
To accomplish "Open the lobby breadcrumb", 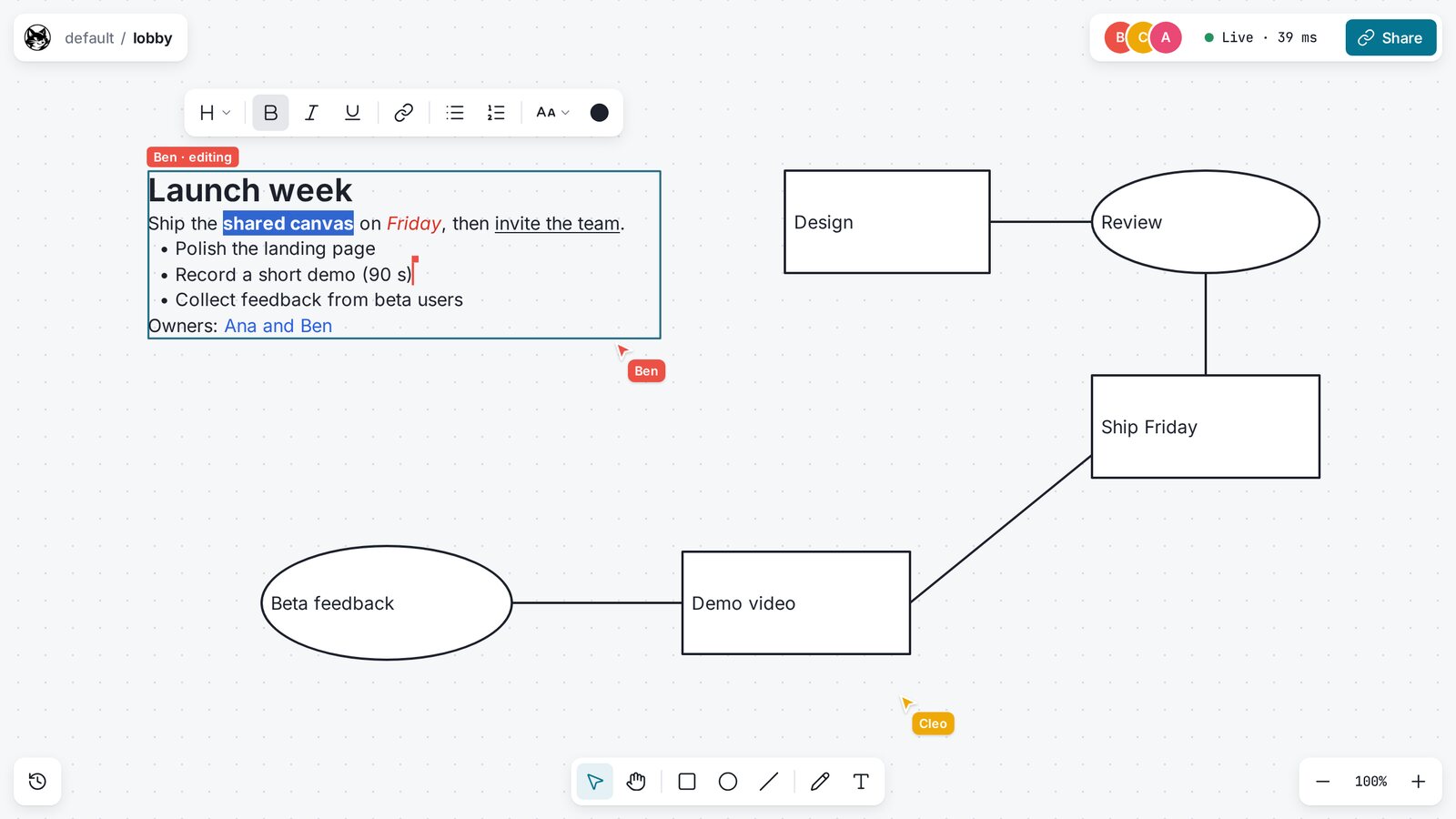I will [152, 38].
